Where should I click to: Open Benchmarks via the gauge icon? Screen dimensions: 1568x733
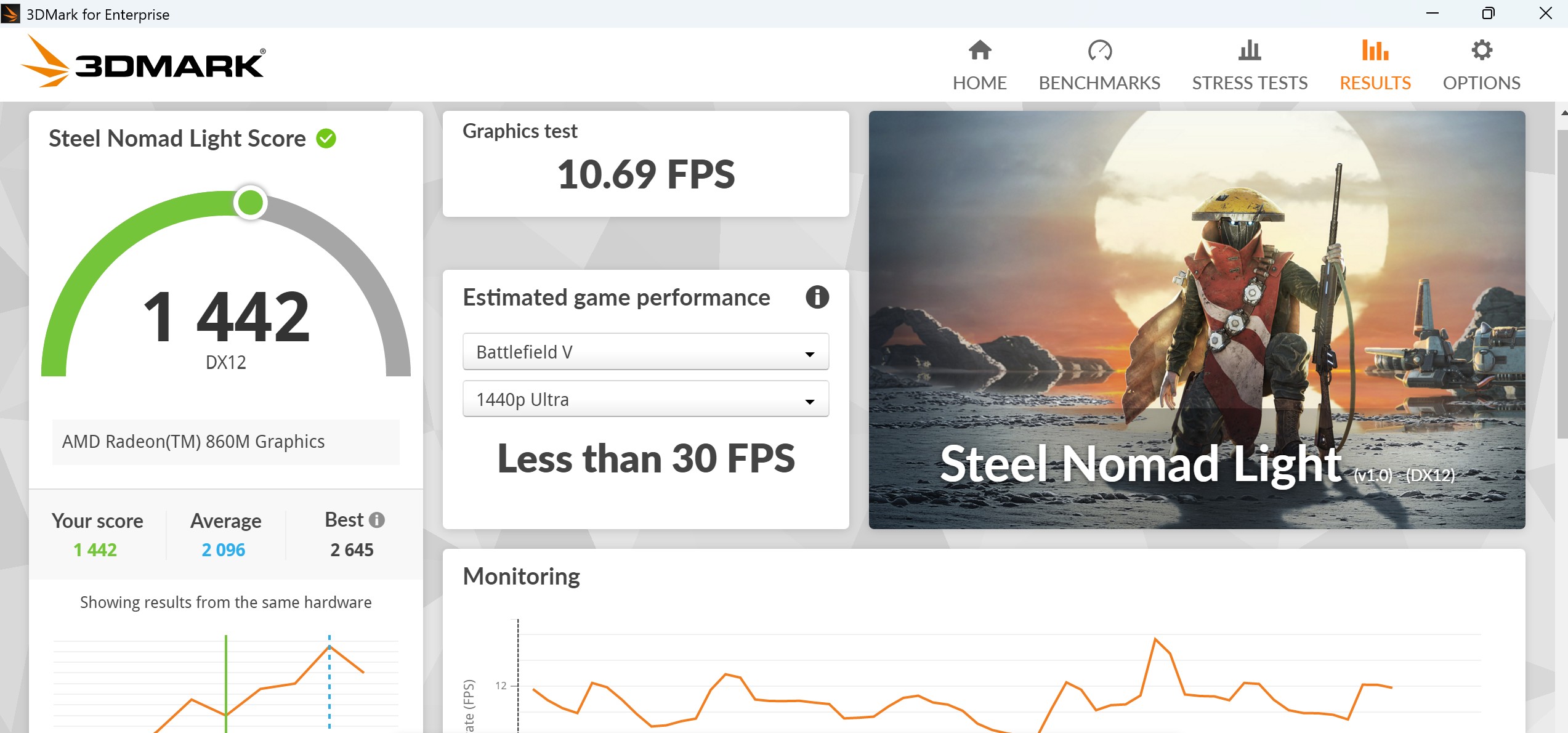[x=1099, y=51]
